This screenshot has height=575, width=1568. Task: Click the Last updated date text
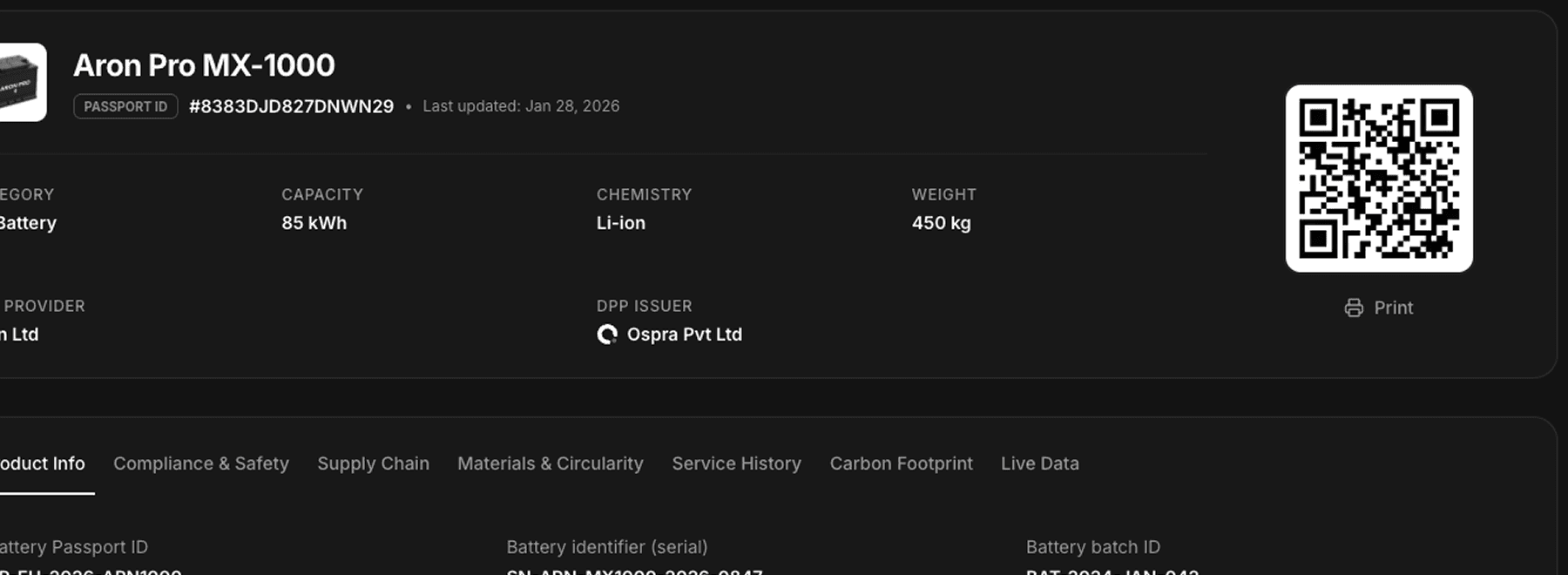pos(521,106)
